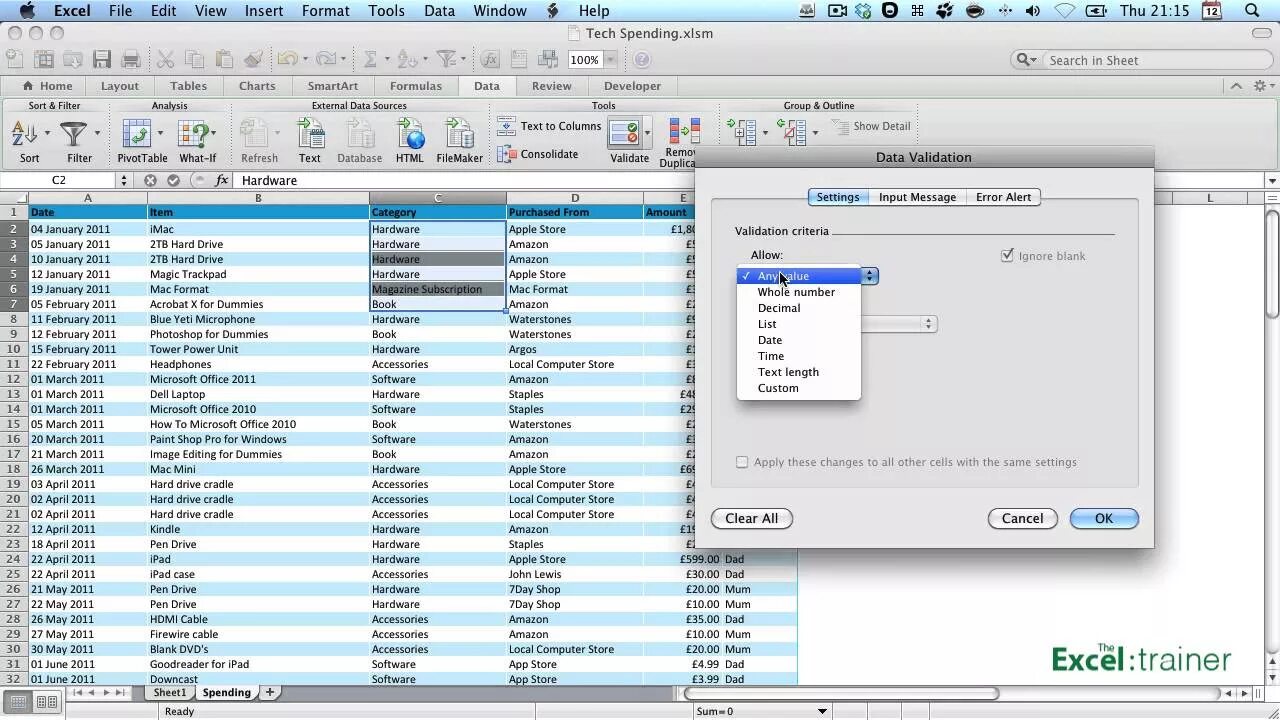Click the Refresh data icon
This screenshot has height=720, width=1280.
(254, 133)
